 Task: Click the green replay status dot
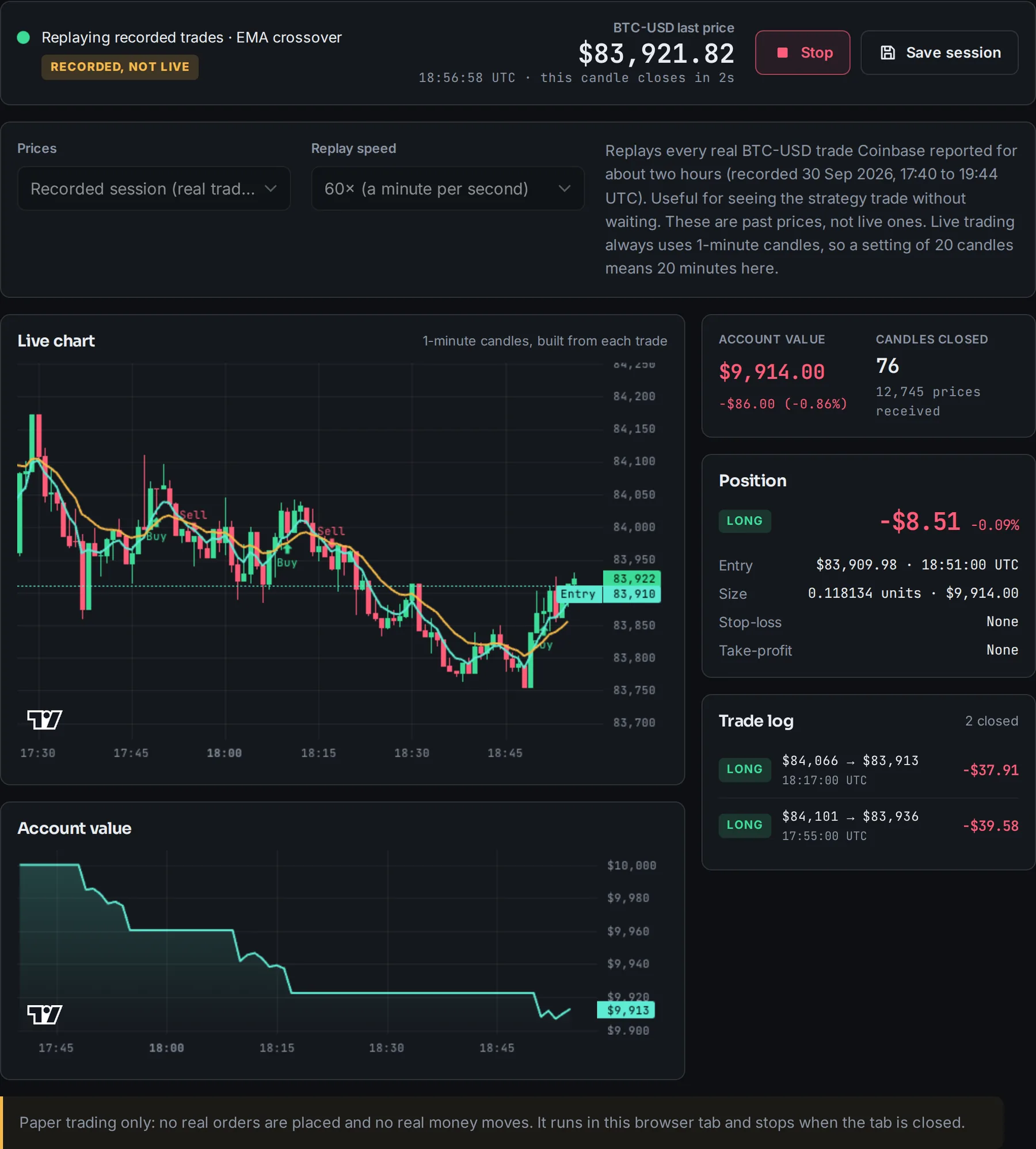coord(24,37)
